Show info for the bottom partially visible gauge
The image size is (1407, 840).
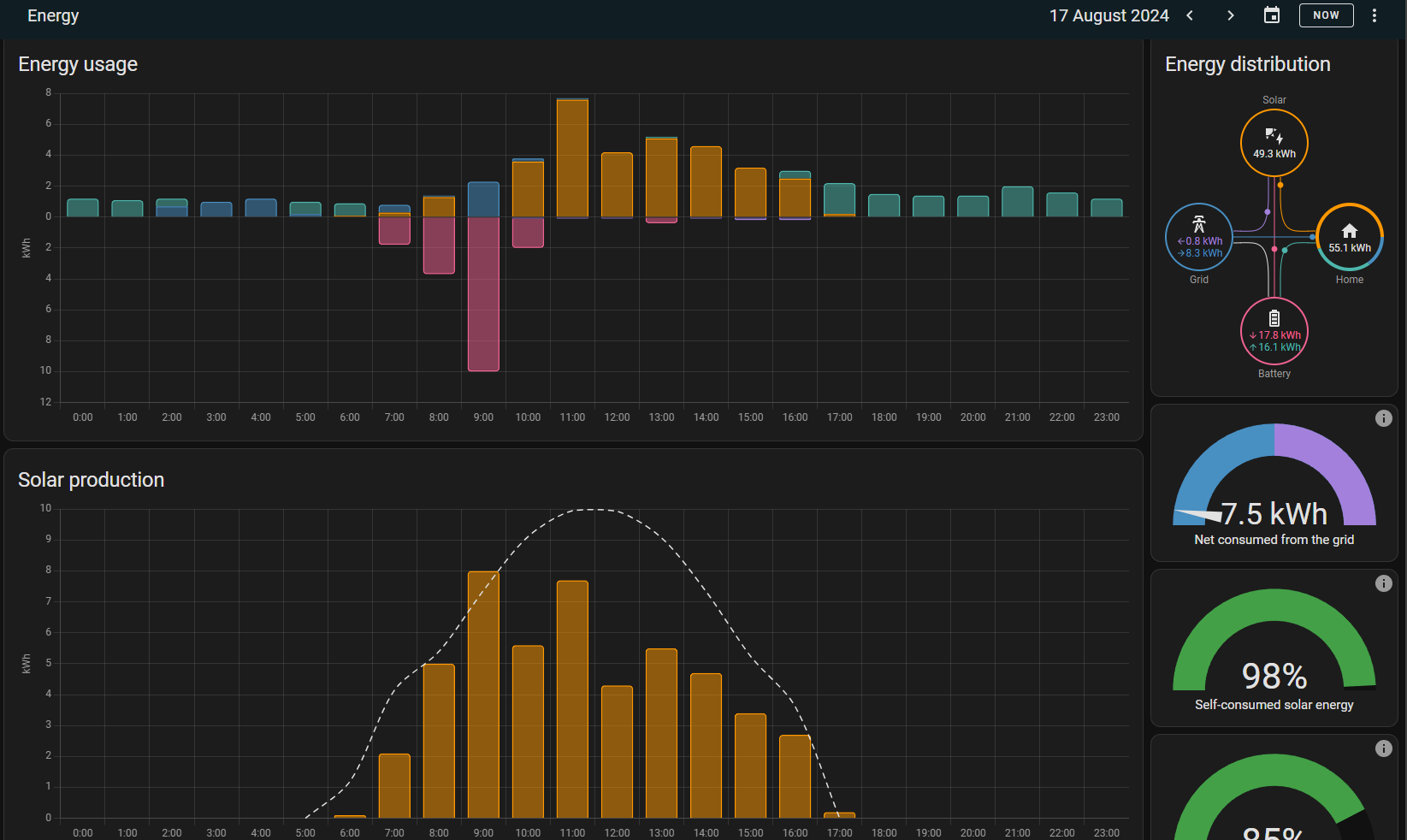click(1383, 748)
